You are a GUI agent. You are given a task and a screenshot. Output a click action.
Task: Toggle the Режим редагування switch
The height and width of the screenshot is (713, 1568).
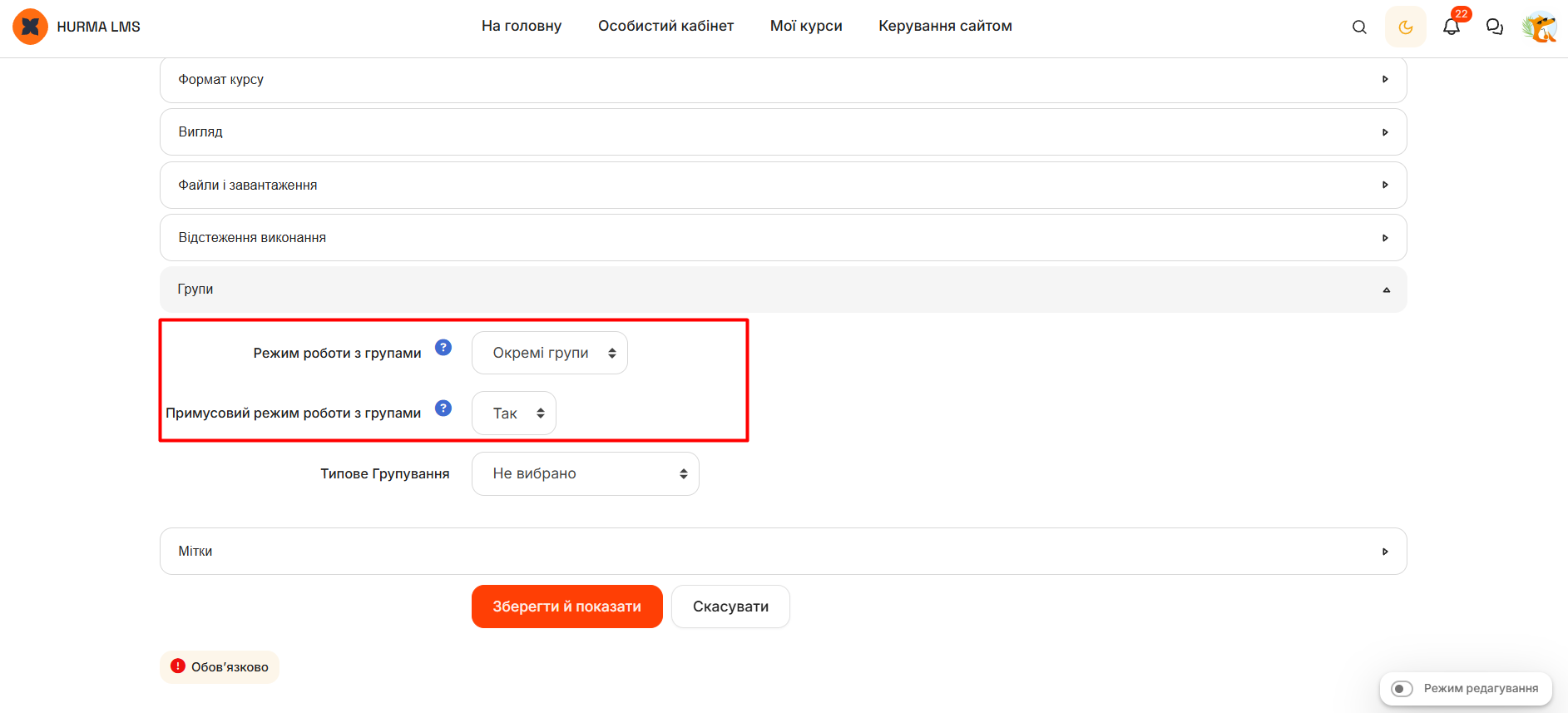tap(1402, 689)
